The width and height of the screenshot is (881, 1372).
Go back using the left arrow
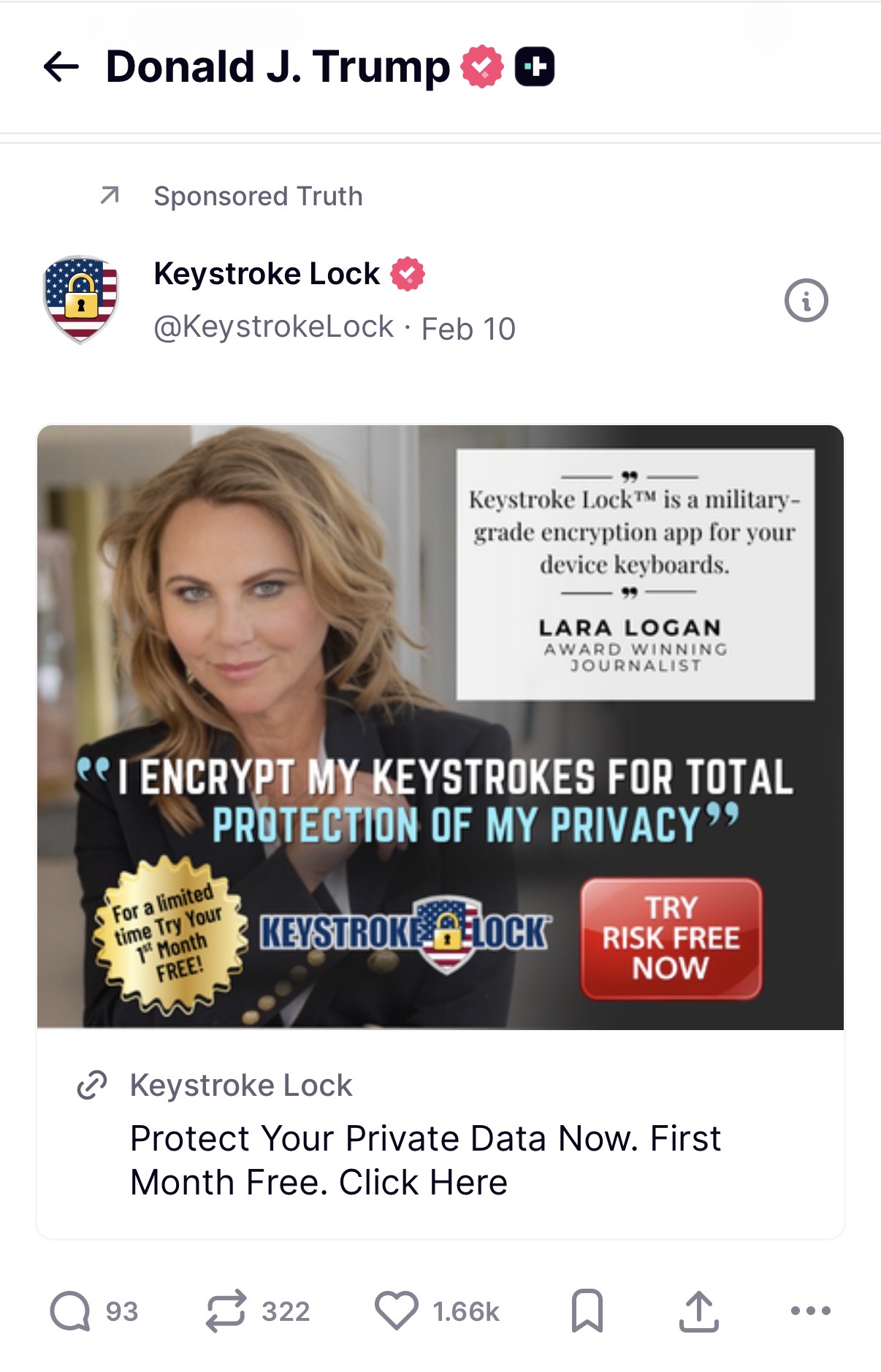(61, 66)
